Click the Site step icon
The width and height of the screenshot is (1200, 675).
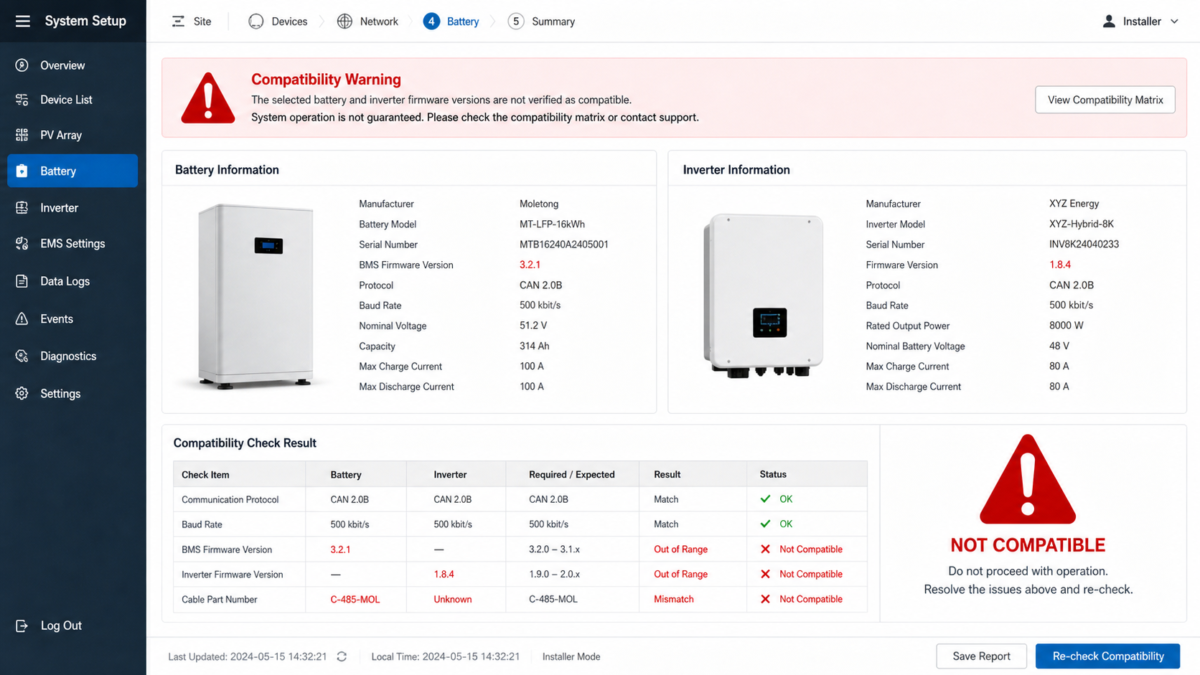pos(178,21)
